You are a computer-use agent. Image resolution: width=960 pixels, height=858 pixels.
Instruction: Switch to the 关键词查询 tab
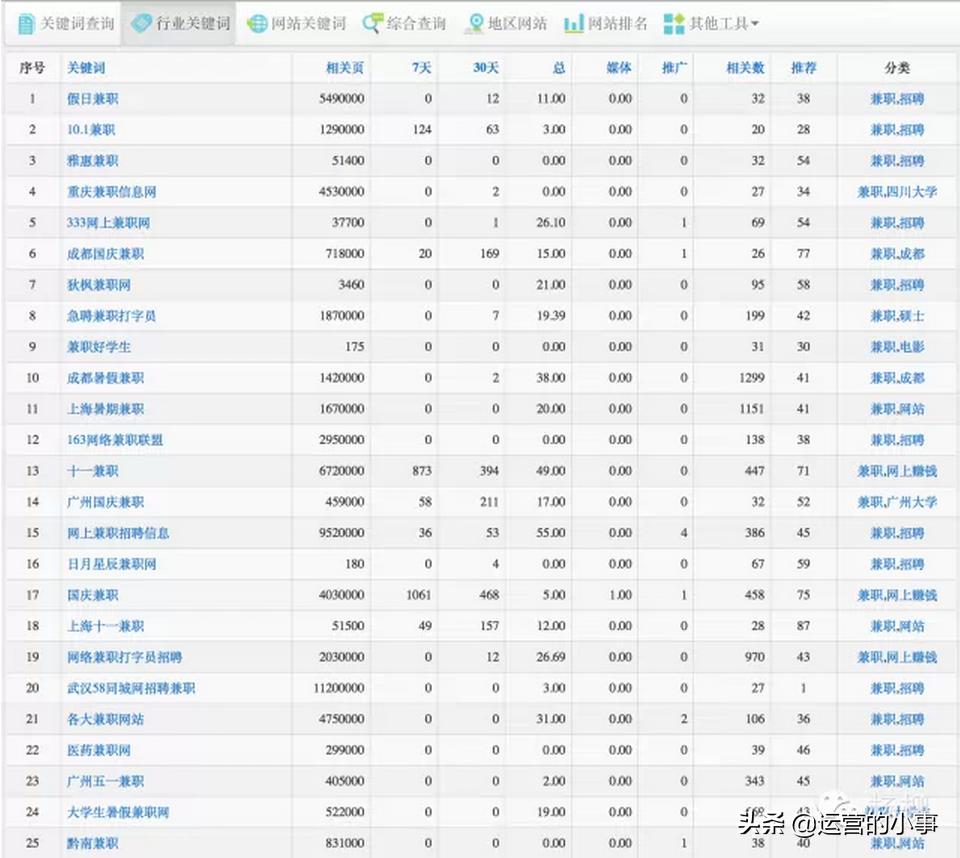pyautogui.click(x=61, y=22)
